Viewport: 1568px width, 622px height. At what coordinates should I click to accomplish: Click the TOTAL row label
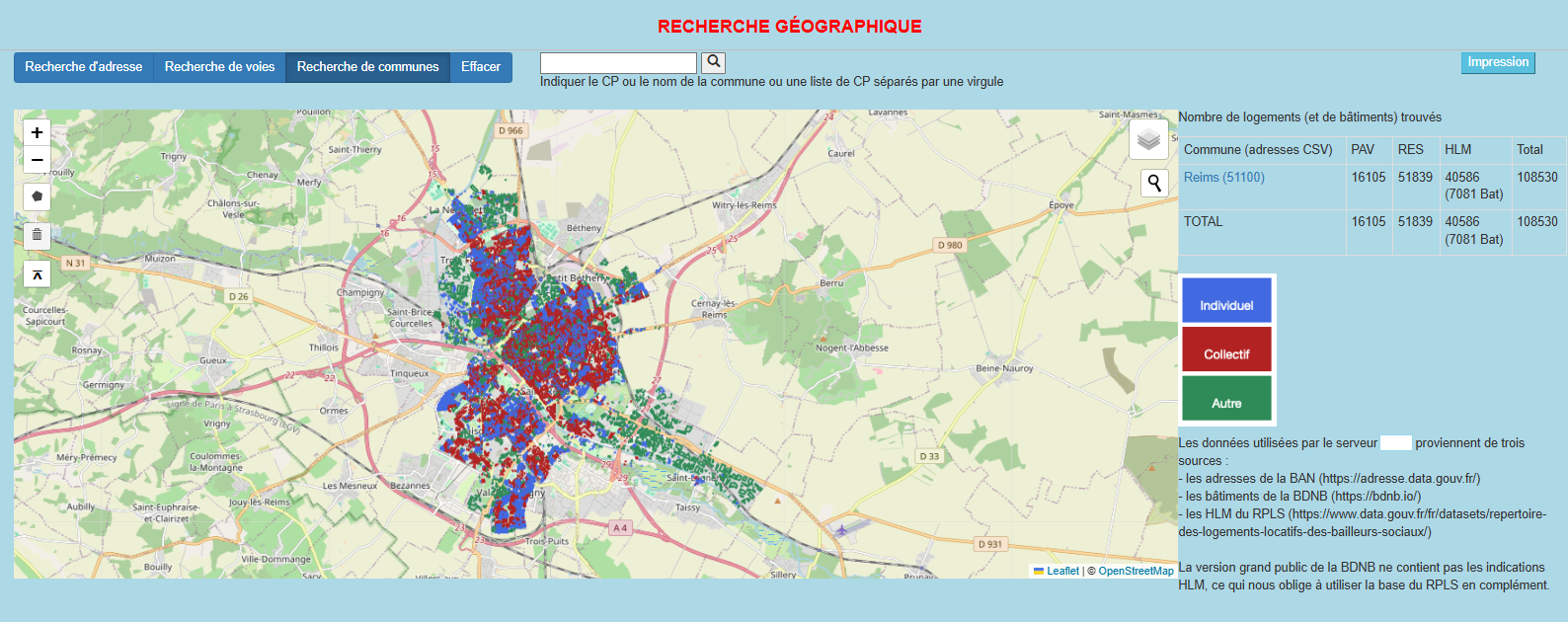click(1203, 222)
